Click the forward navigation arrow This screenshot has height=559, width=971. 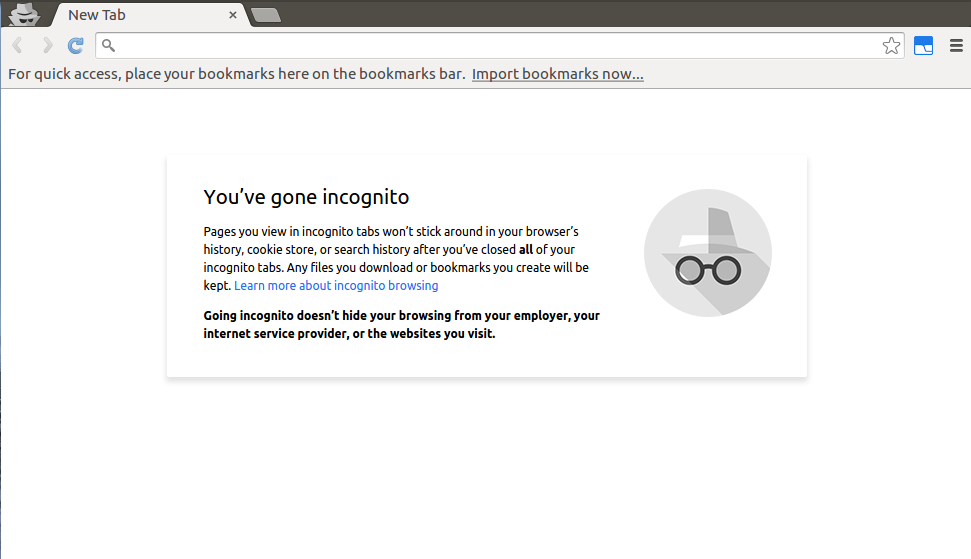tap(47, 45)
